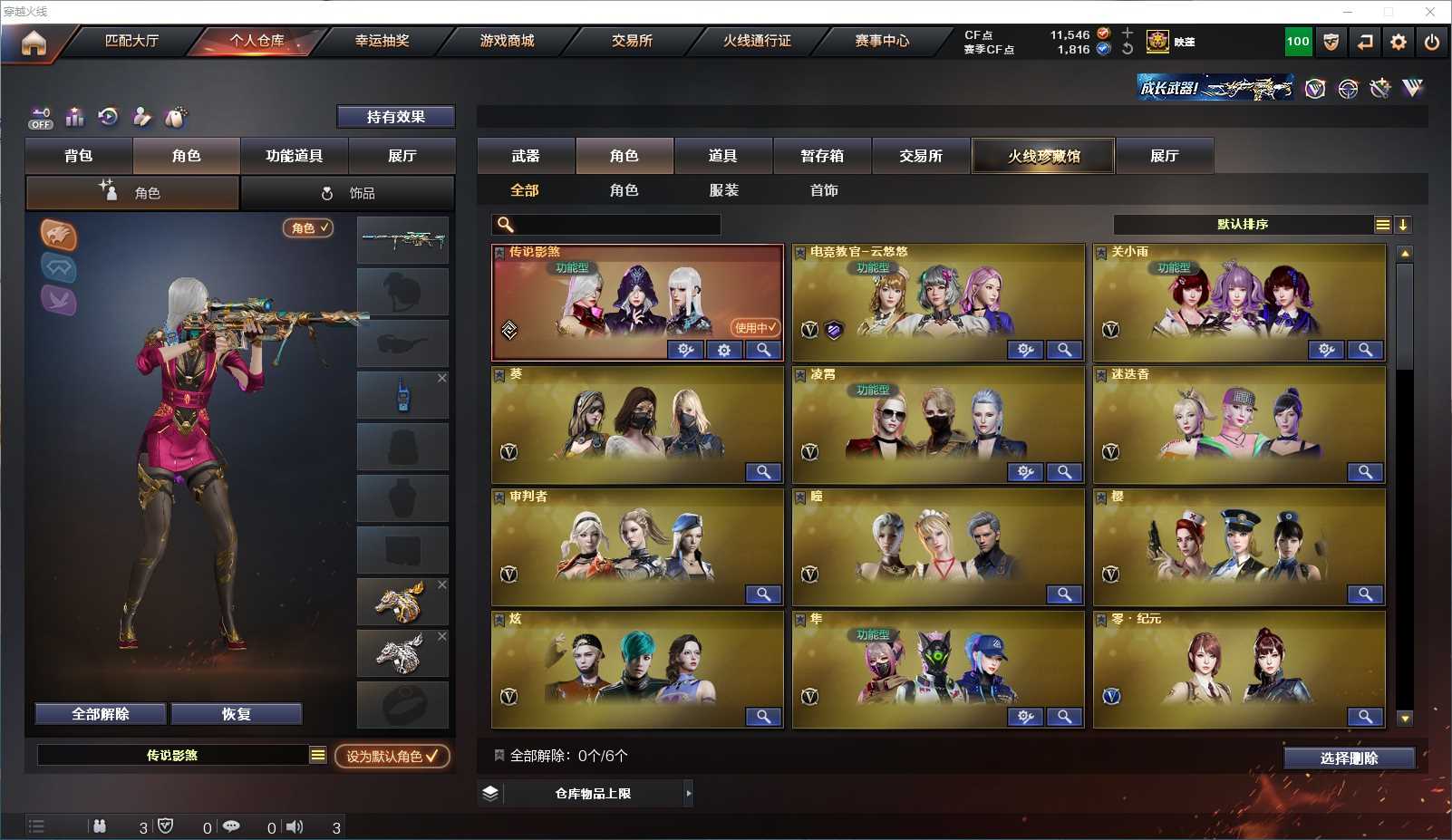
Task: Toggle 设为默认角色 checkbox button
Action: pyautogui.click(x=392, y=756)
